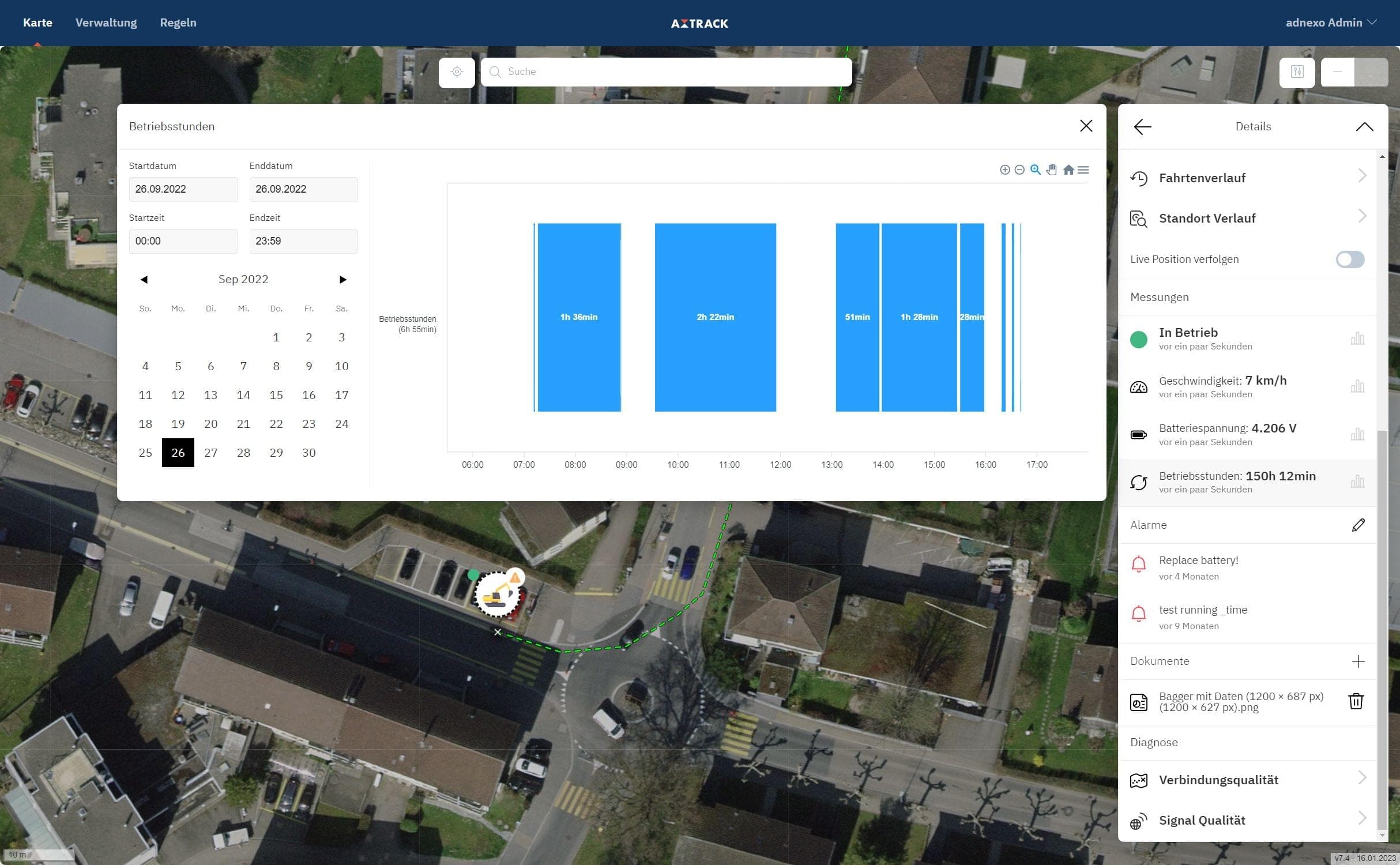
Task: Click into the Suche search box
Action: (x=666, y=72)
